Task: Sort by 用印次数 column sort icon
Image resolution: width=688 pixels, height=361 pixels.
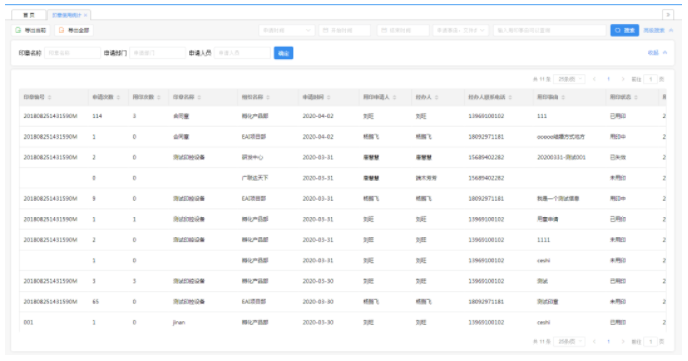Action: pos(159,97)
